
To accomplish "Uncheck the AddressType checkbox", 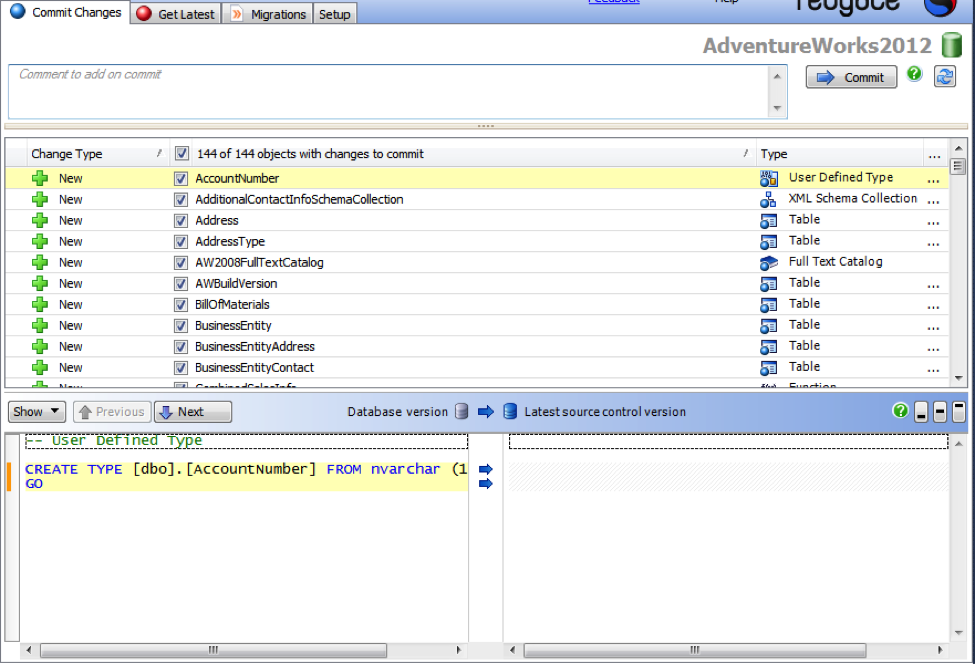I will click(x=180, y=241).
